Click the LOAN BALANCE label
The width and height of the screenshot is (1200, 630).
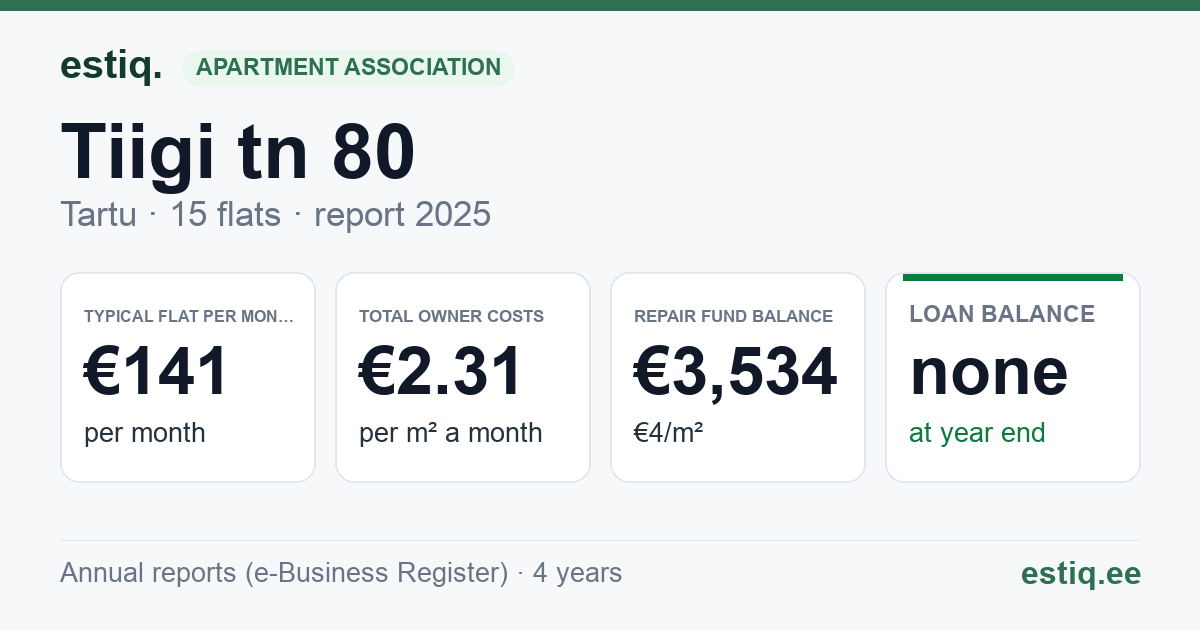(x=1002, y=314)
